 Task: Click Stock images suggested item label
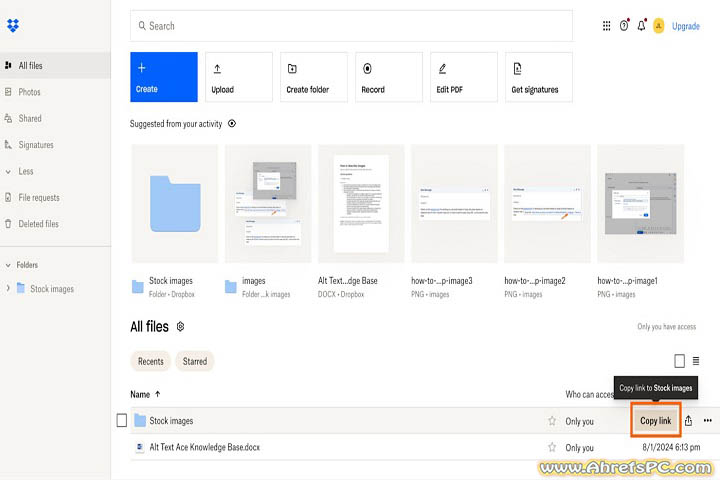point(171,281)
